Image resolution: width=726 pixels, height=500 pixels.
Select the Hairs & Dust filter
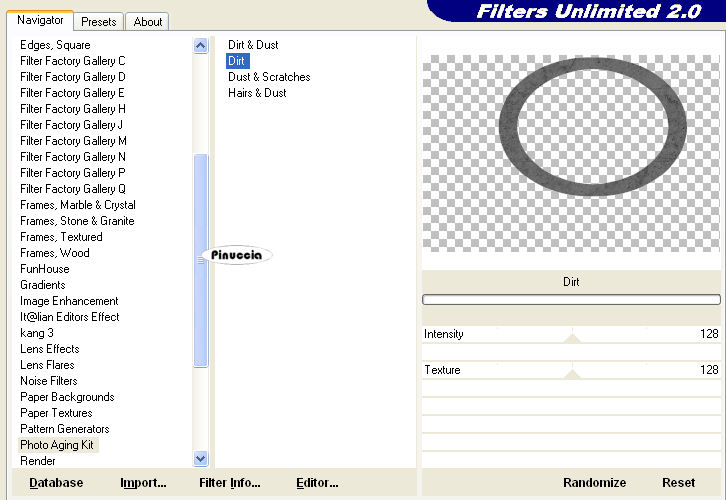point(257,93)
